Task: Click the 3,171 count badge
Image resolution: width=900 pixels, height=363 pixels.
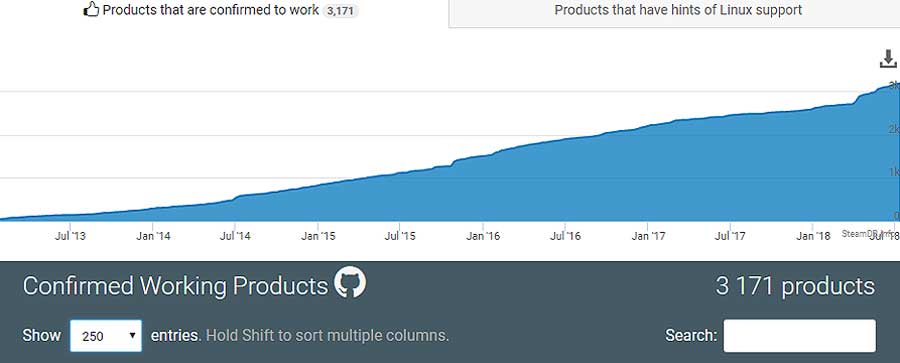Action: click(x=340, y=11)
